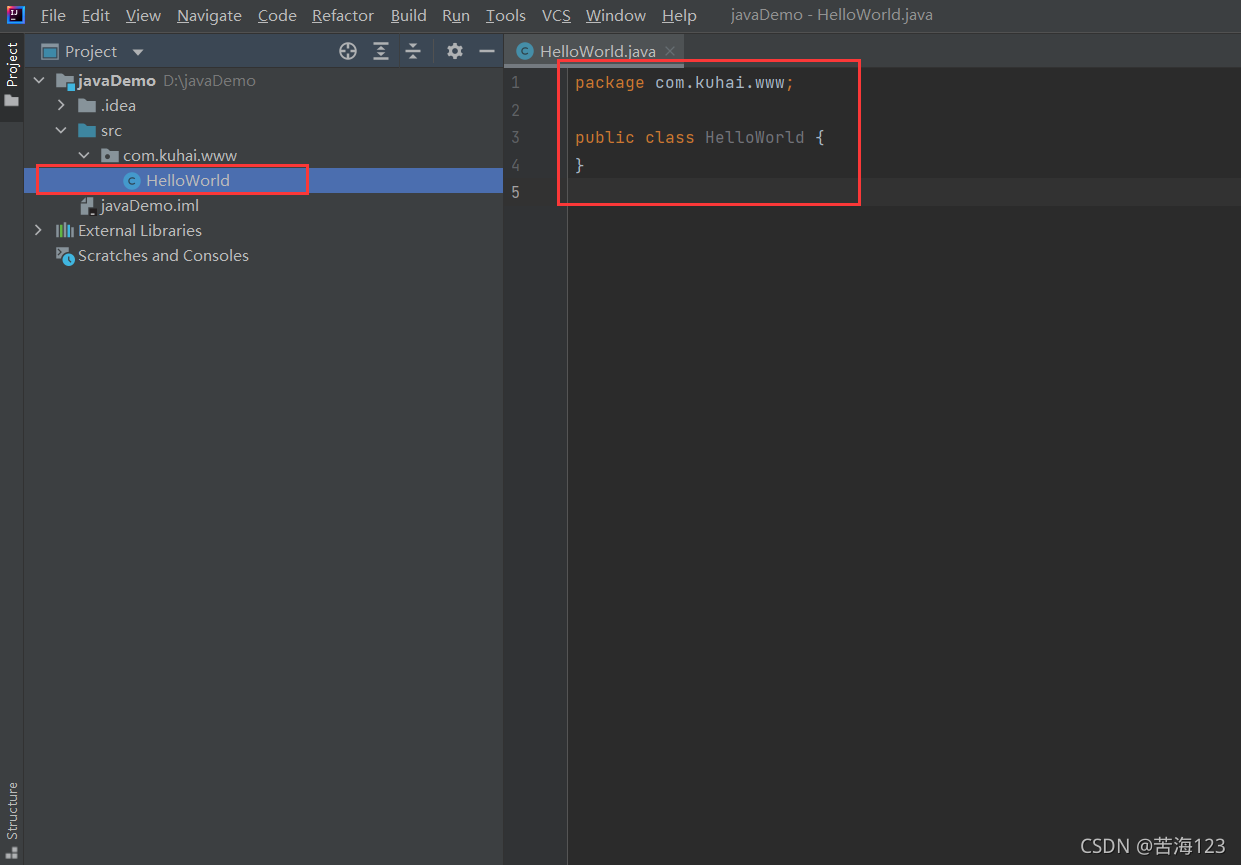
Task: Click the com.kuhai.www package icon
Action: (110, 156)
